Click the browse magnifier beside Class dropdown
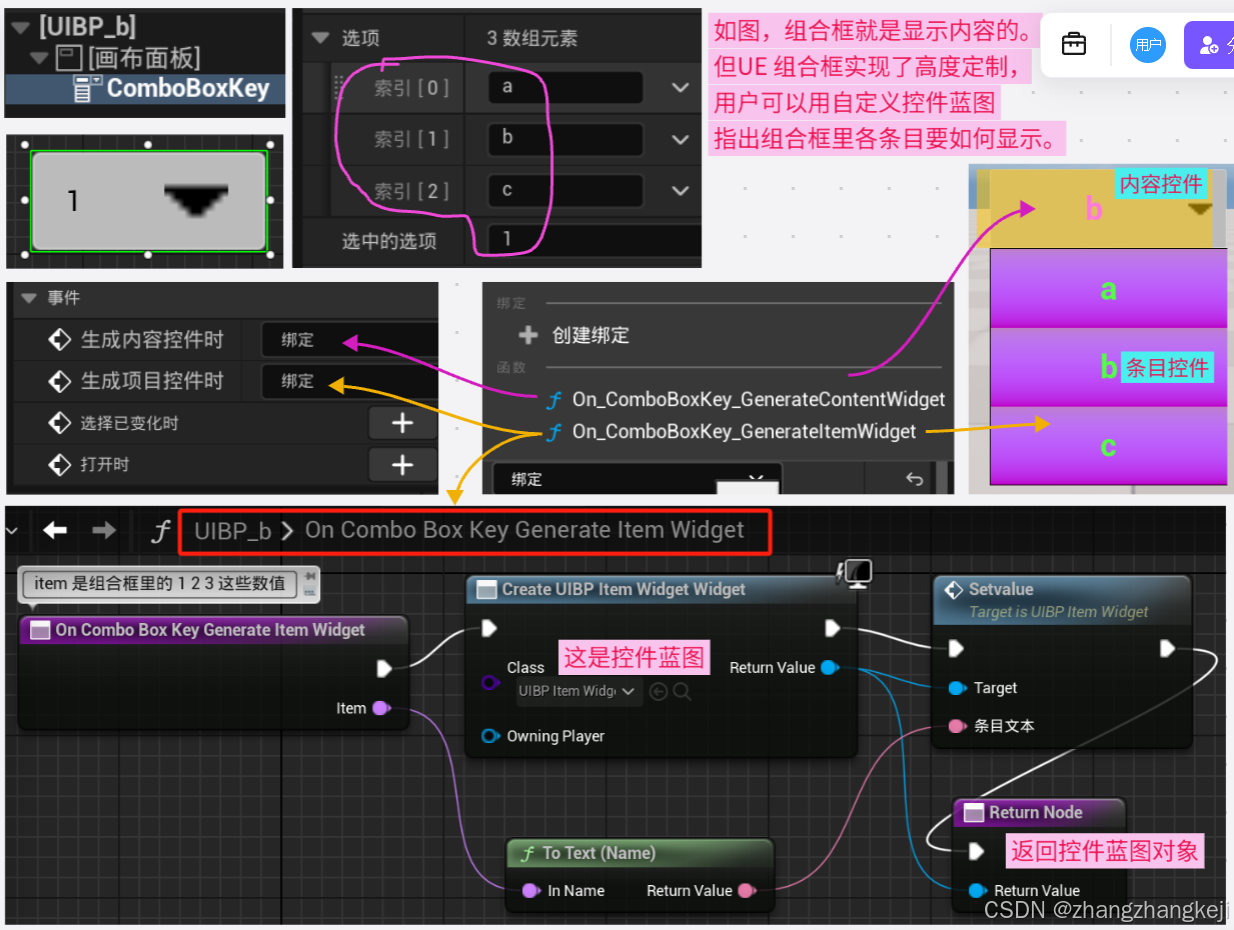1234x930 pixels. [682, 691]
